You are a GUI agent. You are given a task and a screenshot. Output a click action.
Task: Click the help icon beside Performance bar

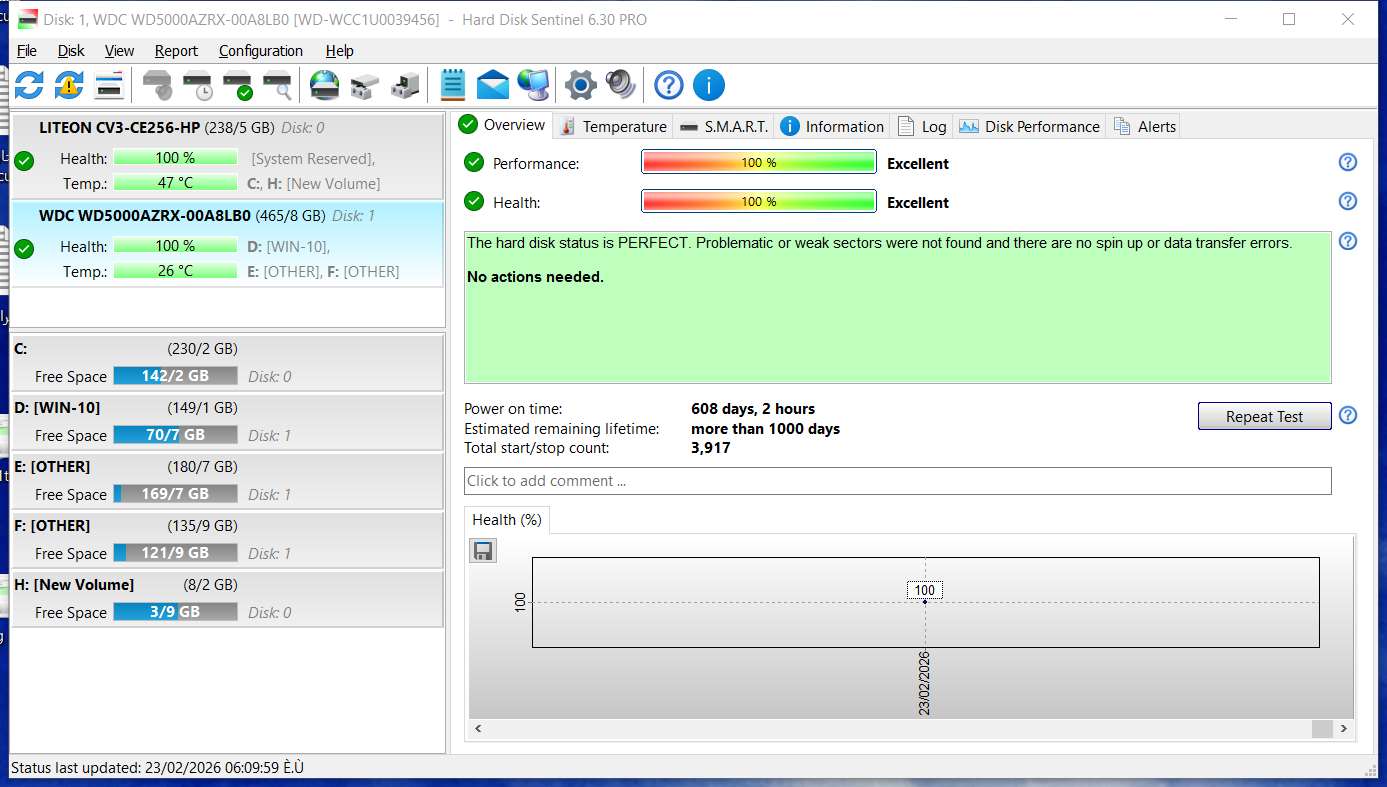(1347, 163)
